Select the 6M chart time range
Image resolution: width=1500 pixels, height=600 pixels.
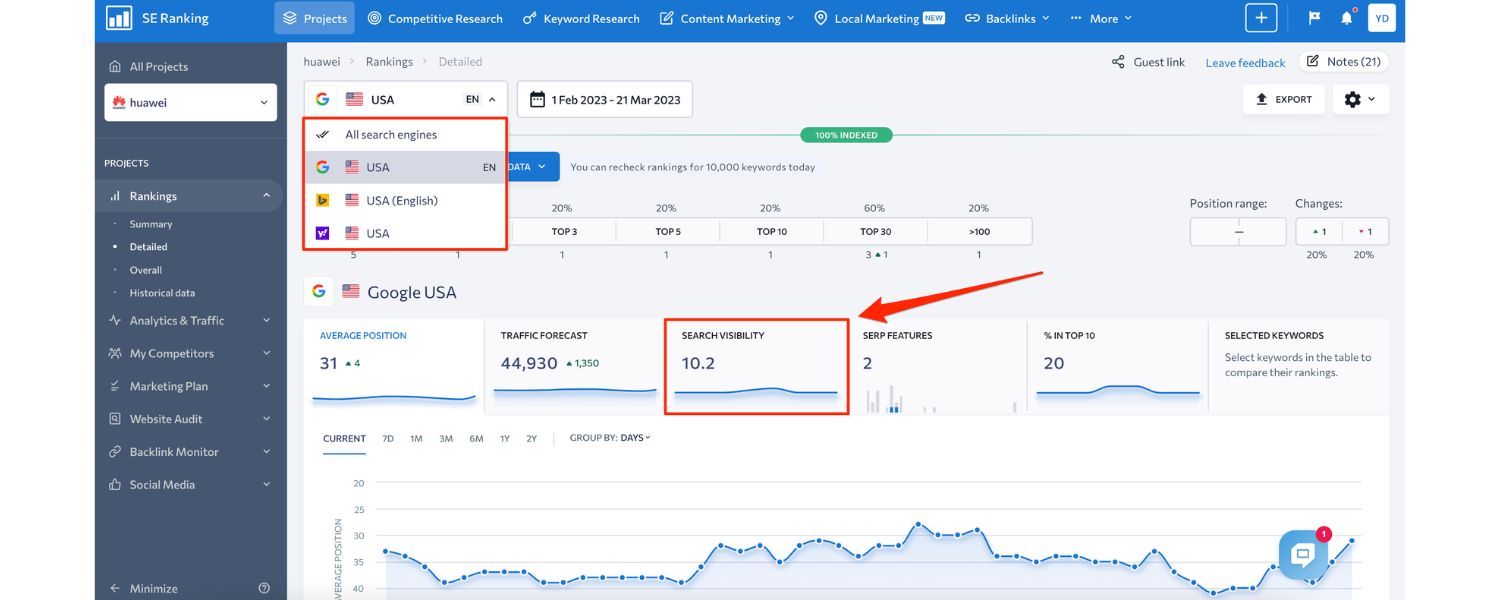coord(475,438)
